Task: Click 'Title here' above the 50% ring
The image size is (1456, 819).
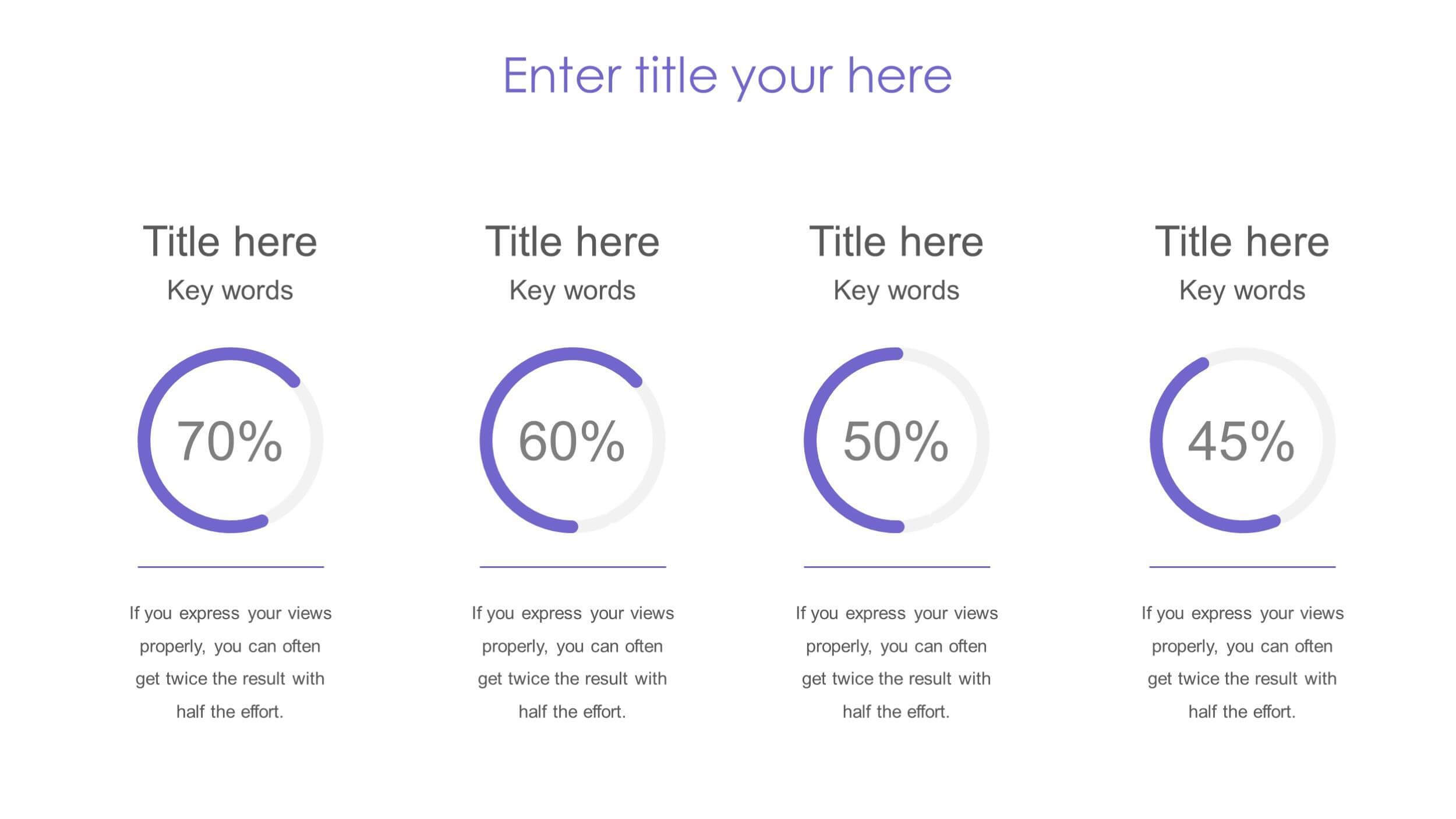Action: coord(896,241)
